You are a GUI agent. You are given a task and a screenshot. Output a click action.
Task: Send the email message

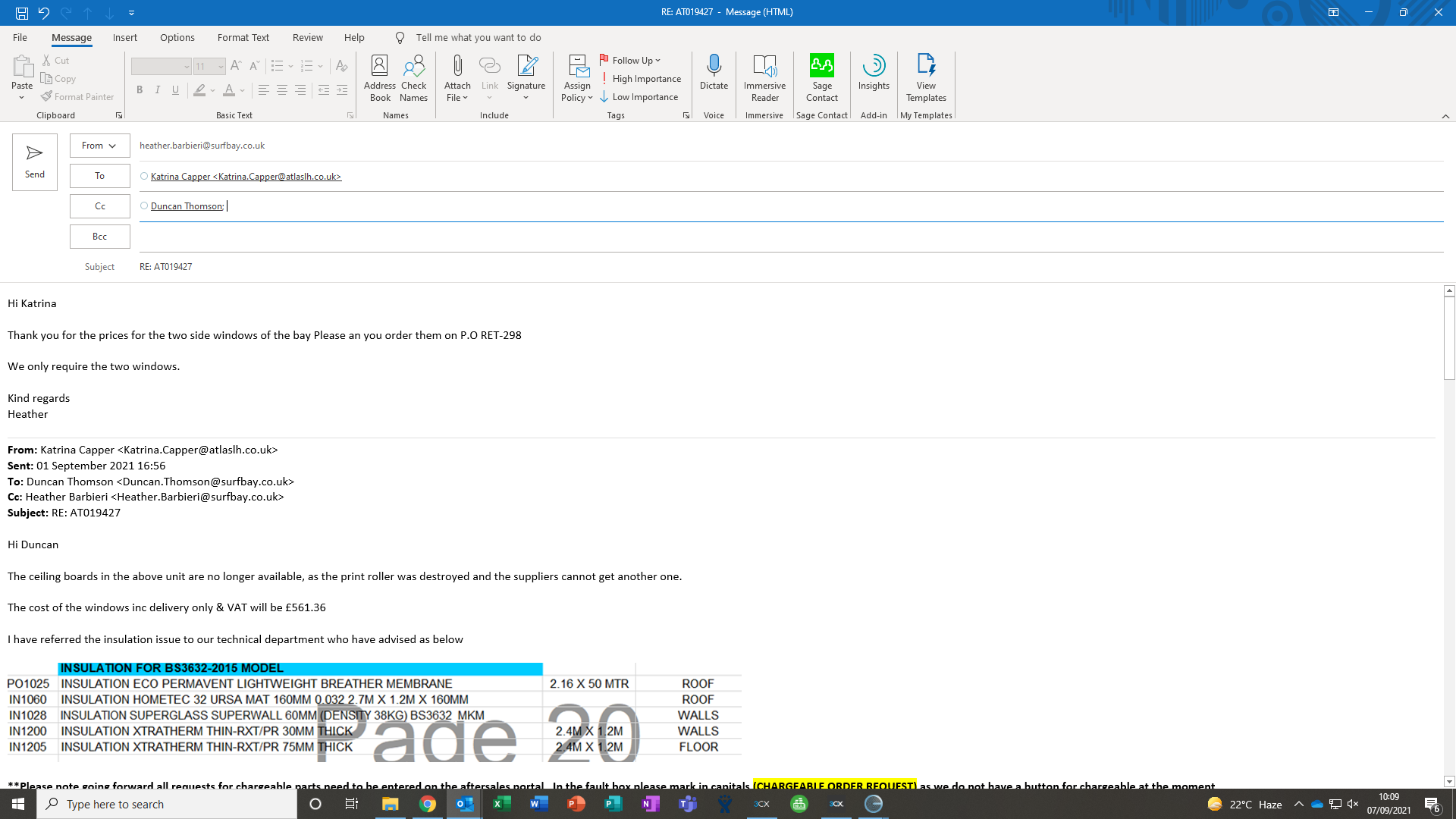tap(35, 162)
